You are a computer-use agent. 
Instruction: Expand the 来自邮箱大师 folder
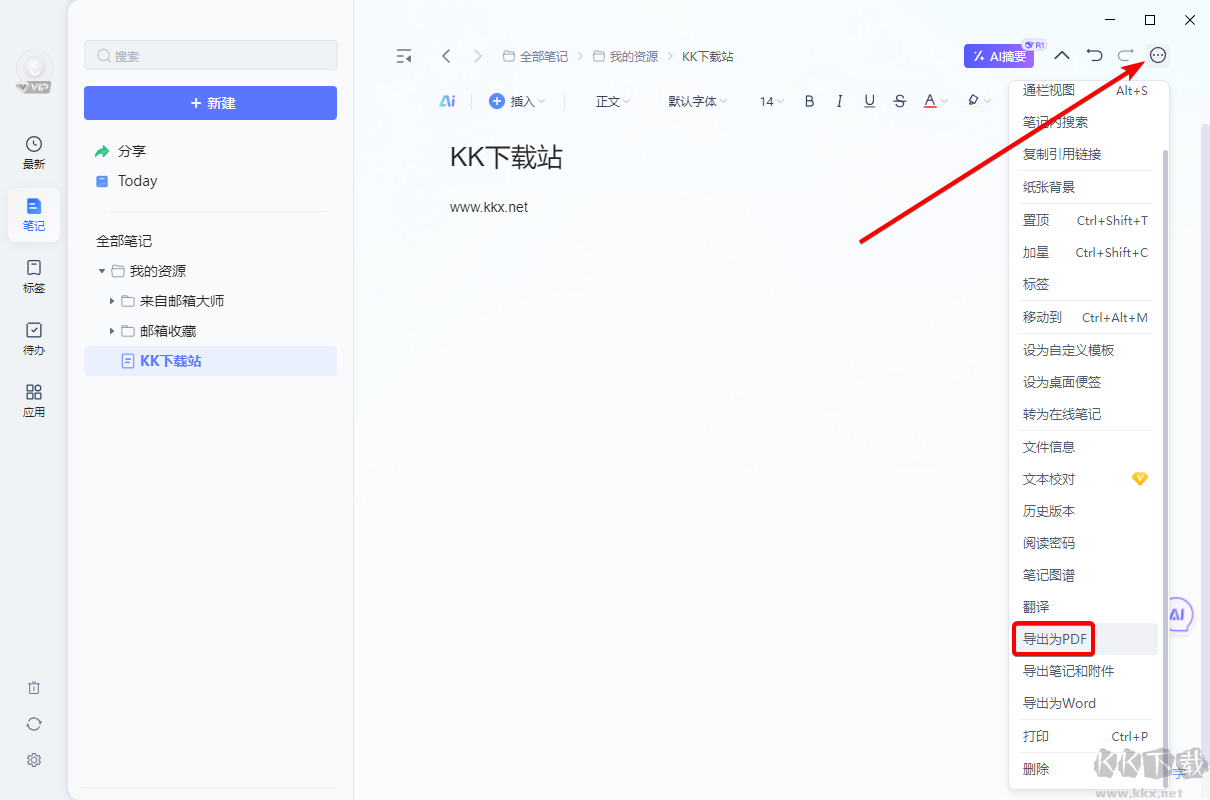[x=112, y=301]
